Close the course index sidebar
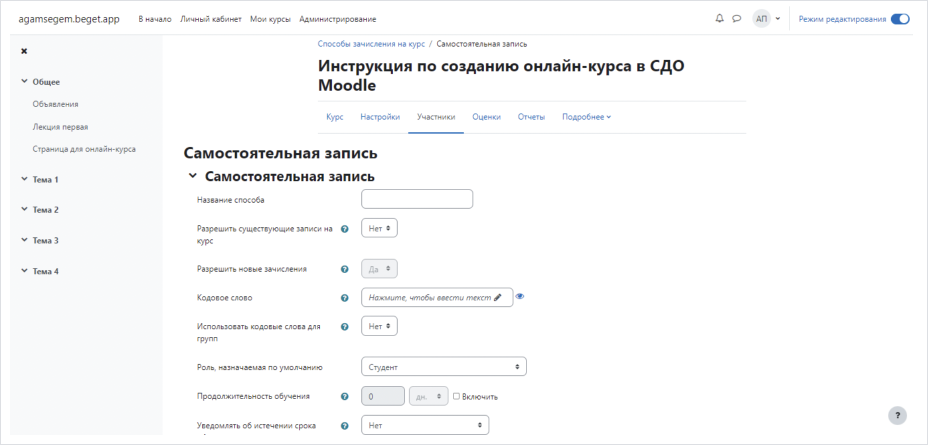This screenshot has width=928, height=445. pyautogui.click(x=24, y=51)
